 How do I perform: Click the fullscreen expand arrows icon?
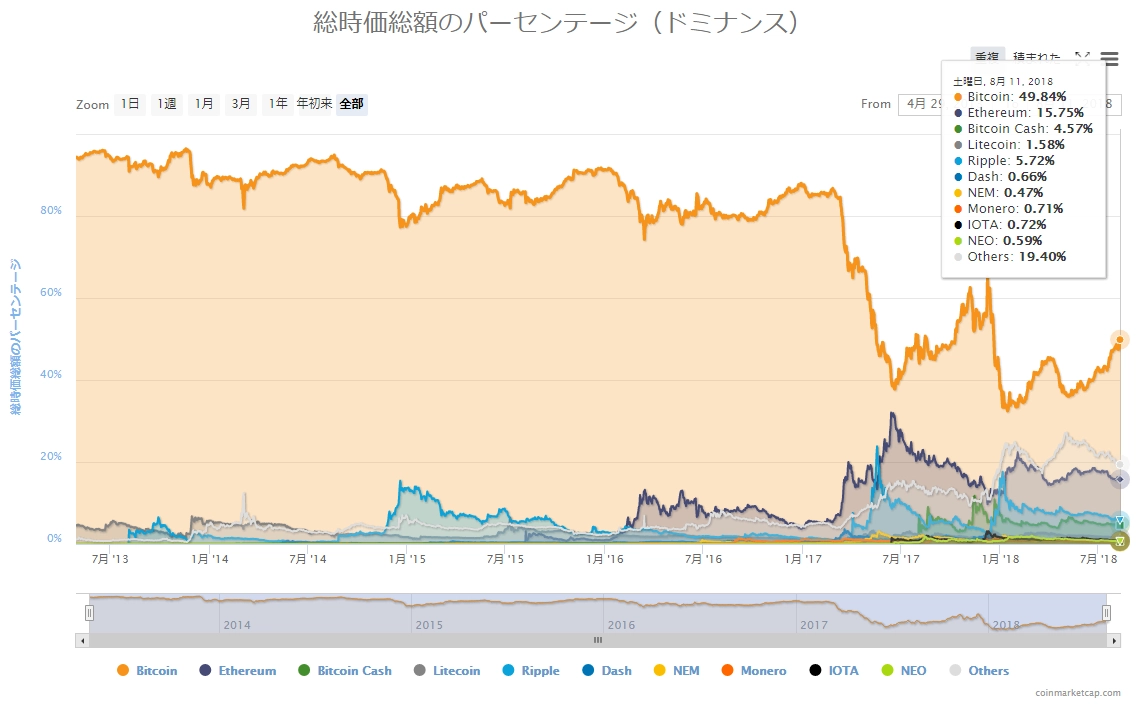(x=1082, y=59)
